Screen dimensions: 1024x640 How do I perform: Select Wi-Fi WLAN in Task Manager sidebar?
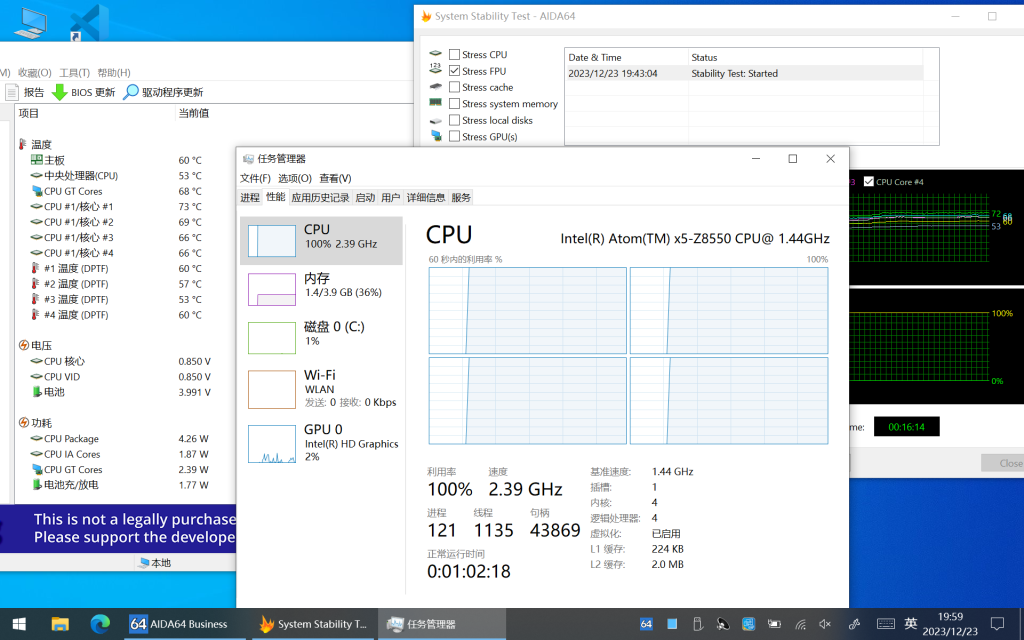point(321,389)
